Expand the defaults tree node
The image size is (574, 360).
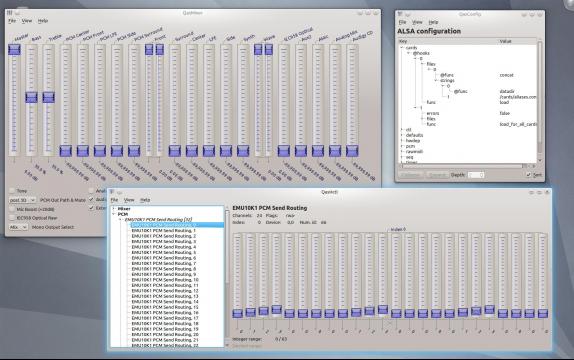click(x=402, y=135)
